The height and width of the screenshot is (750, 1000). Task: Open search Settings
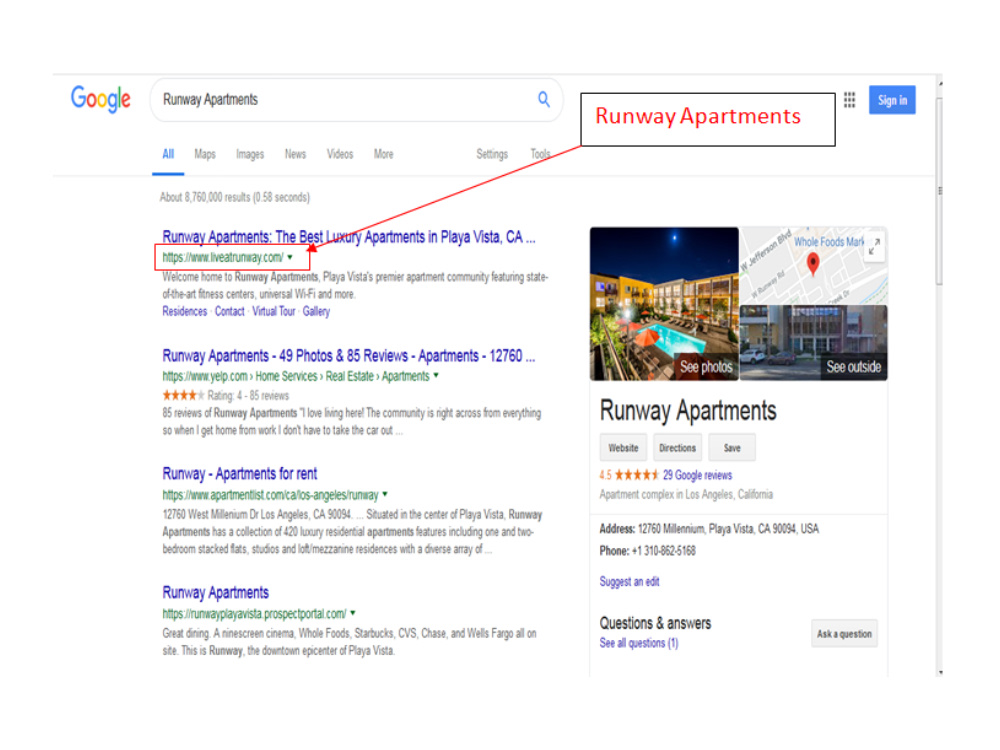tap(492, 154)
